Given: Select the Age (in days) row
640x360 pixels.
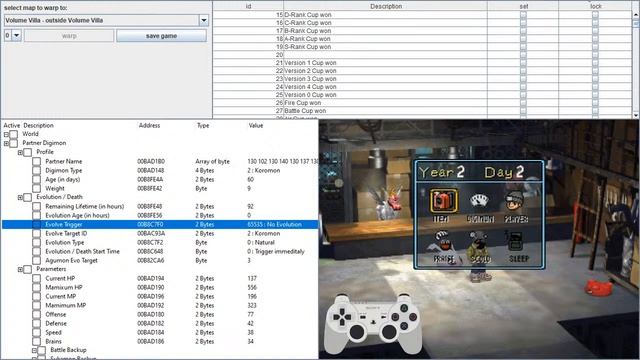Looking at the screenshot, I should click(160, 179).
